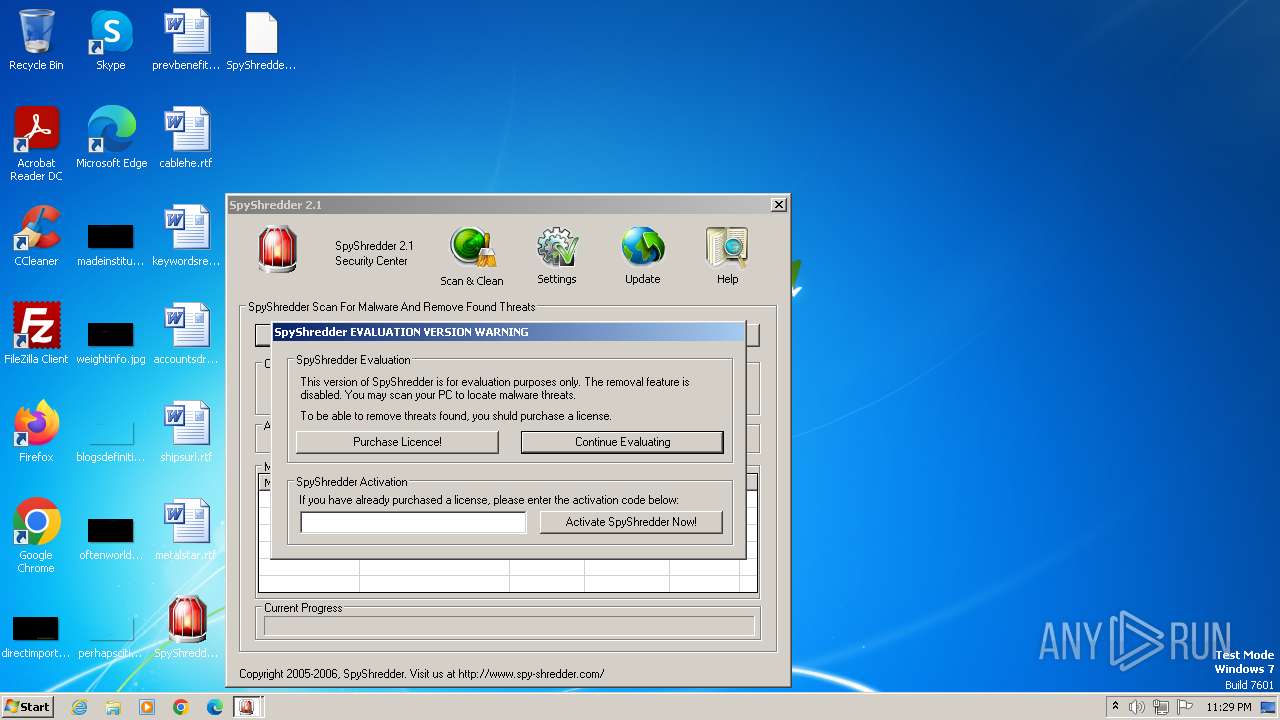Select shipsurl.rtf document icon

point(186,433)
